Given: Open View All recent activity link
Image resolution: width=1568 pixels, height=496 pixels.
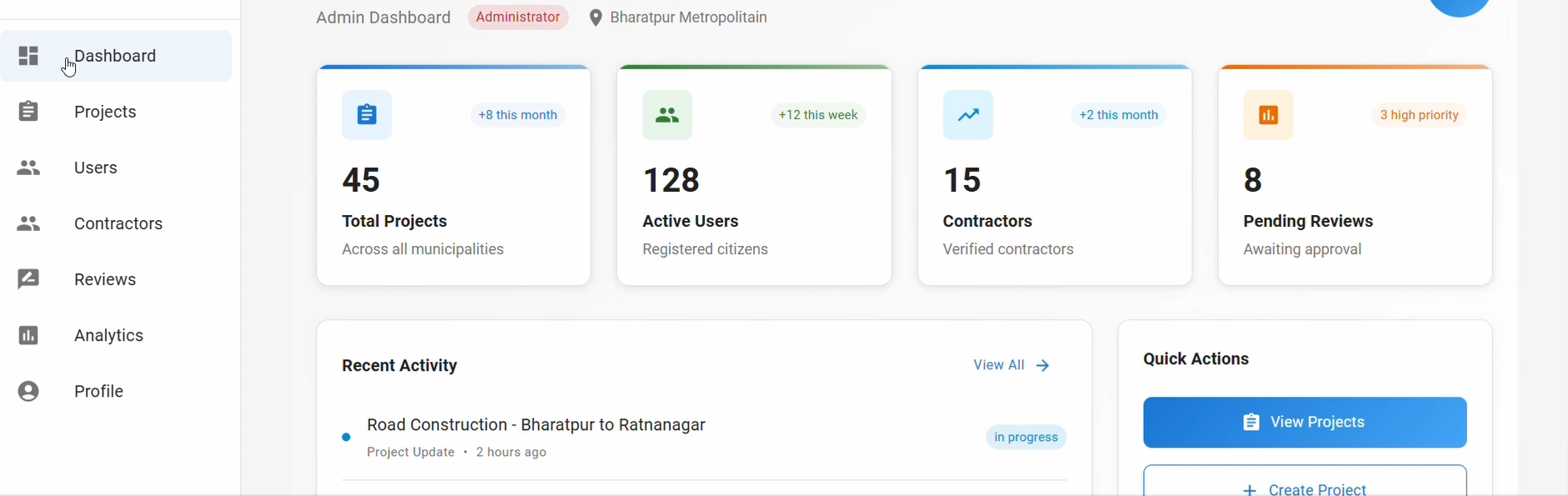Looking at the screenshot, I should coord(1011,366).
